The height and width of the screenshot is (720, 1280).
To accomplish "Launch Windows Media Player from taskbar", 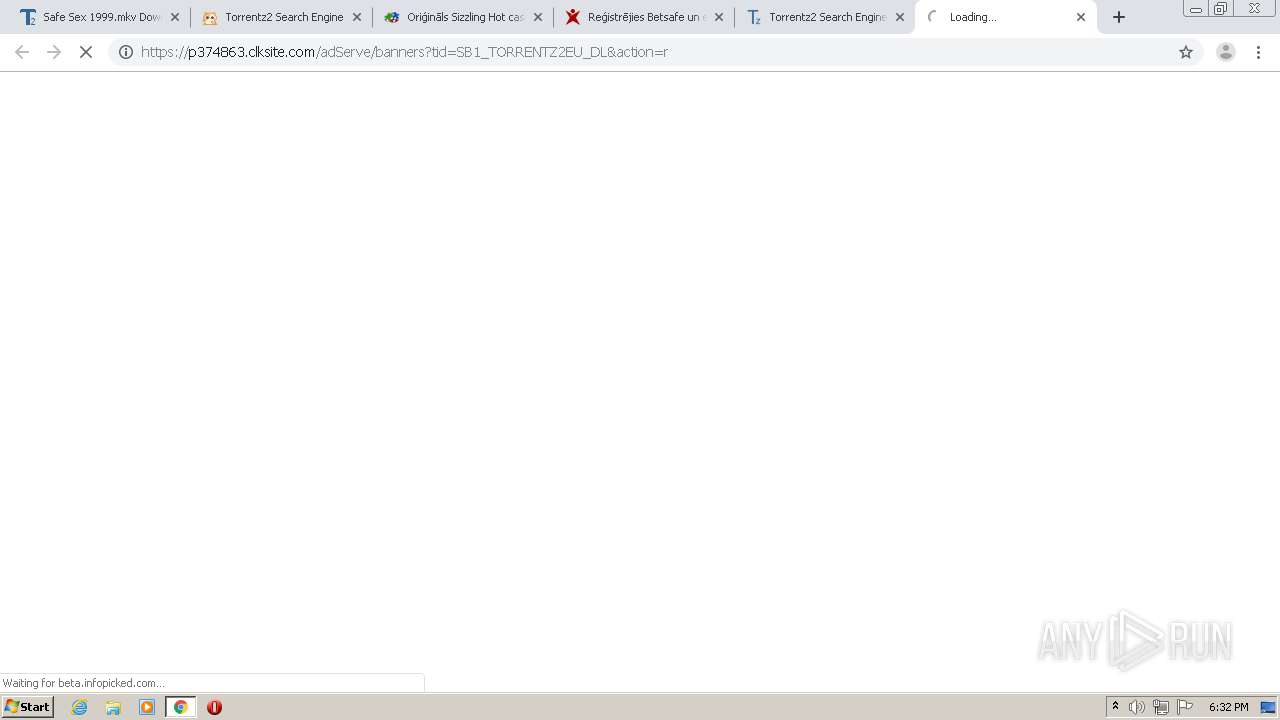I will click(x=147, y=707).
